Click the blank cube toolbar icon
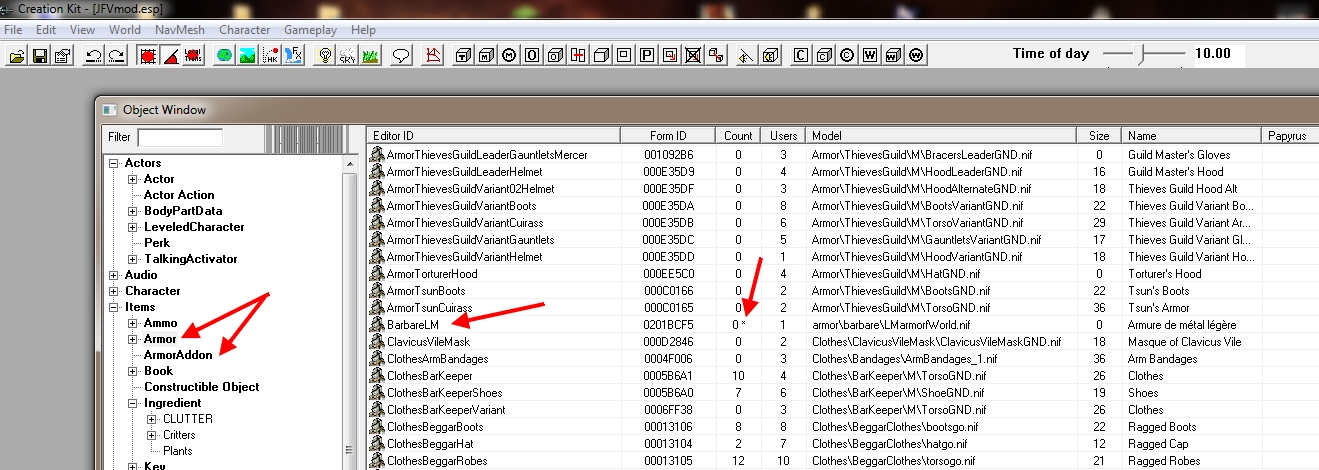 pyautogui.click(x=601, y=56)
